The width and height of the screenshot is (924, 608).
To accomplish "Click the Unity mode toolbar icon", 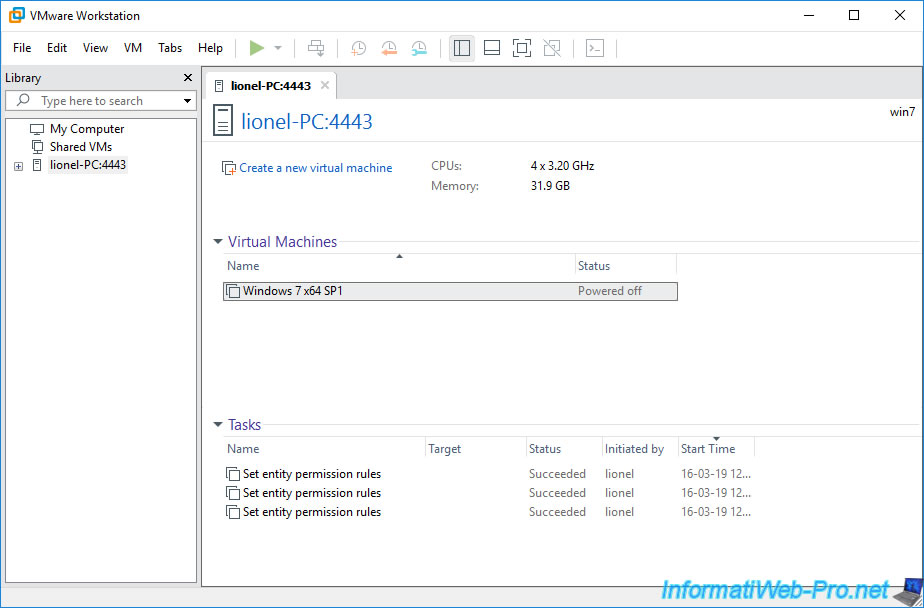I will coord(552,48).
